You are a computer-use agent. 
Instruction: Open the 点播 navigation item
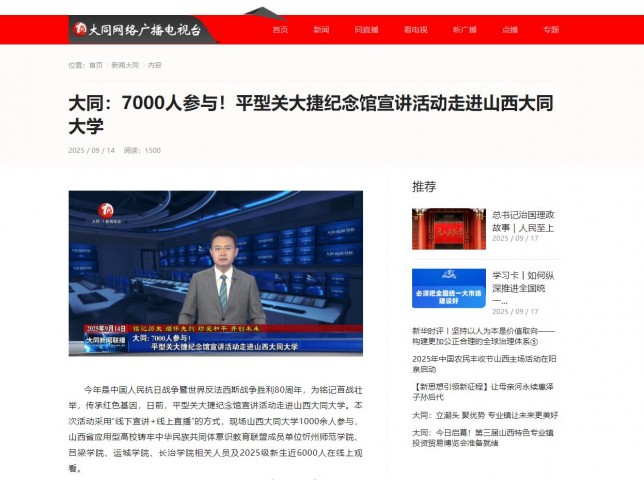click(x=510, y=30)
